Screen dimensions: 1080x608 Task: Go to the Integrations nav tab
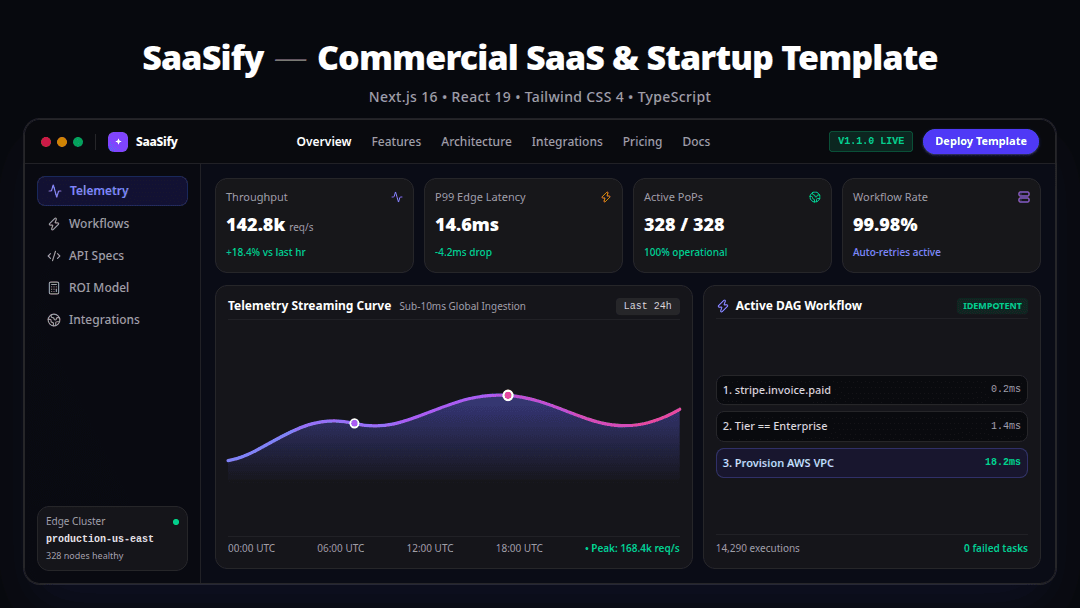567,141
